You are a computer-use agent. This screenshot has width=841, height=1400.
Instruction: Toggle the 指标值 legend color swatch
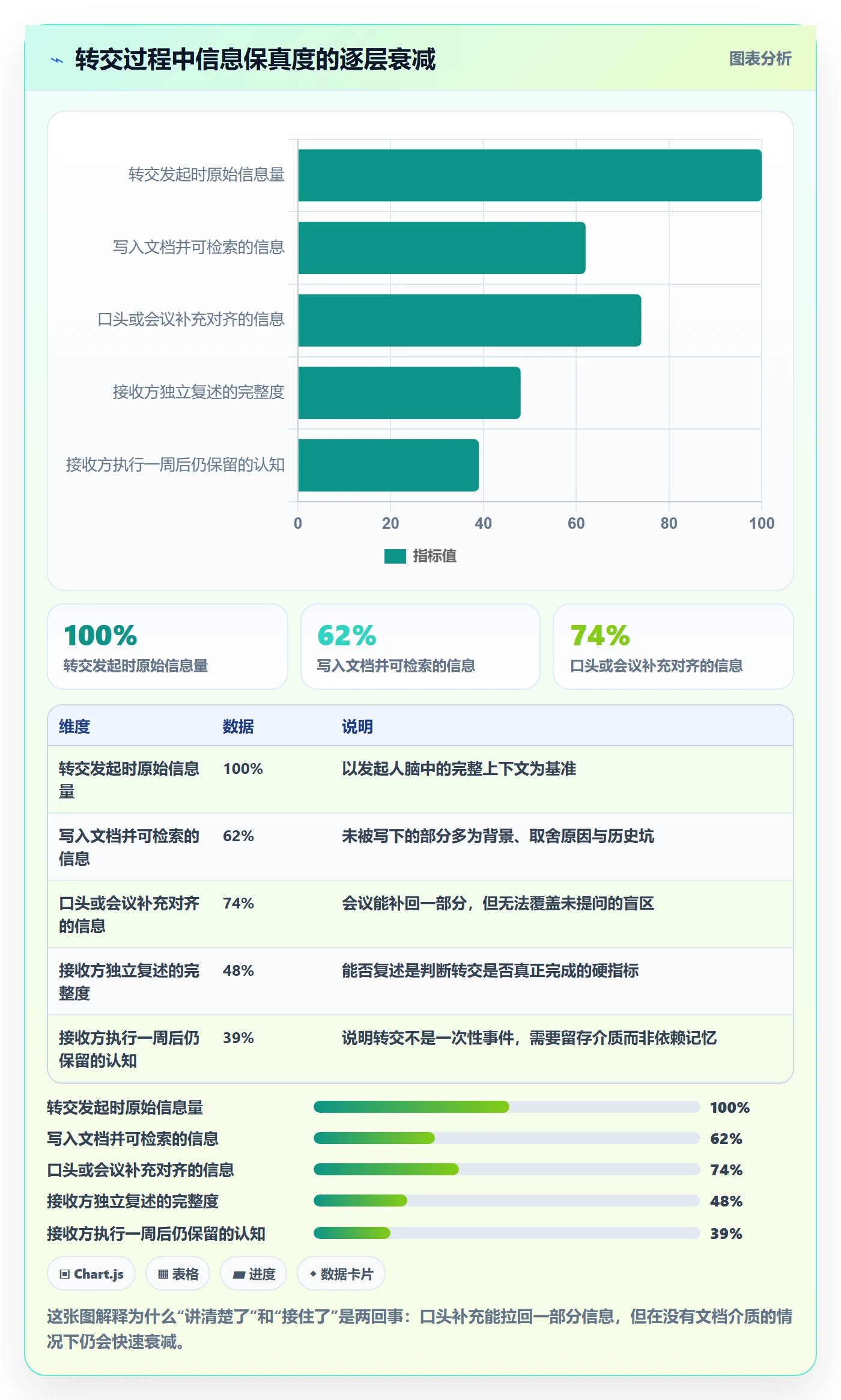[395, 556]
